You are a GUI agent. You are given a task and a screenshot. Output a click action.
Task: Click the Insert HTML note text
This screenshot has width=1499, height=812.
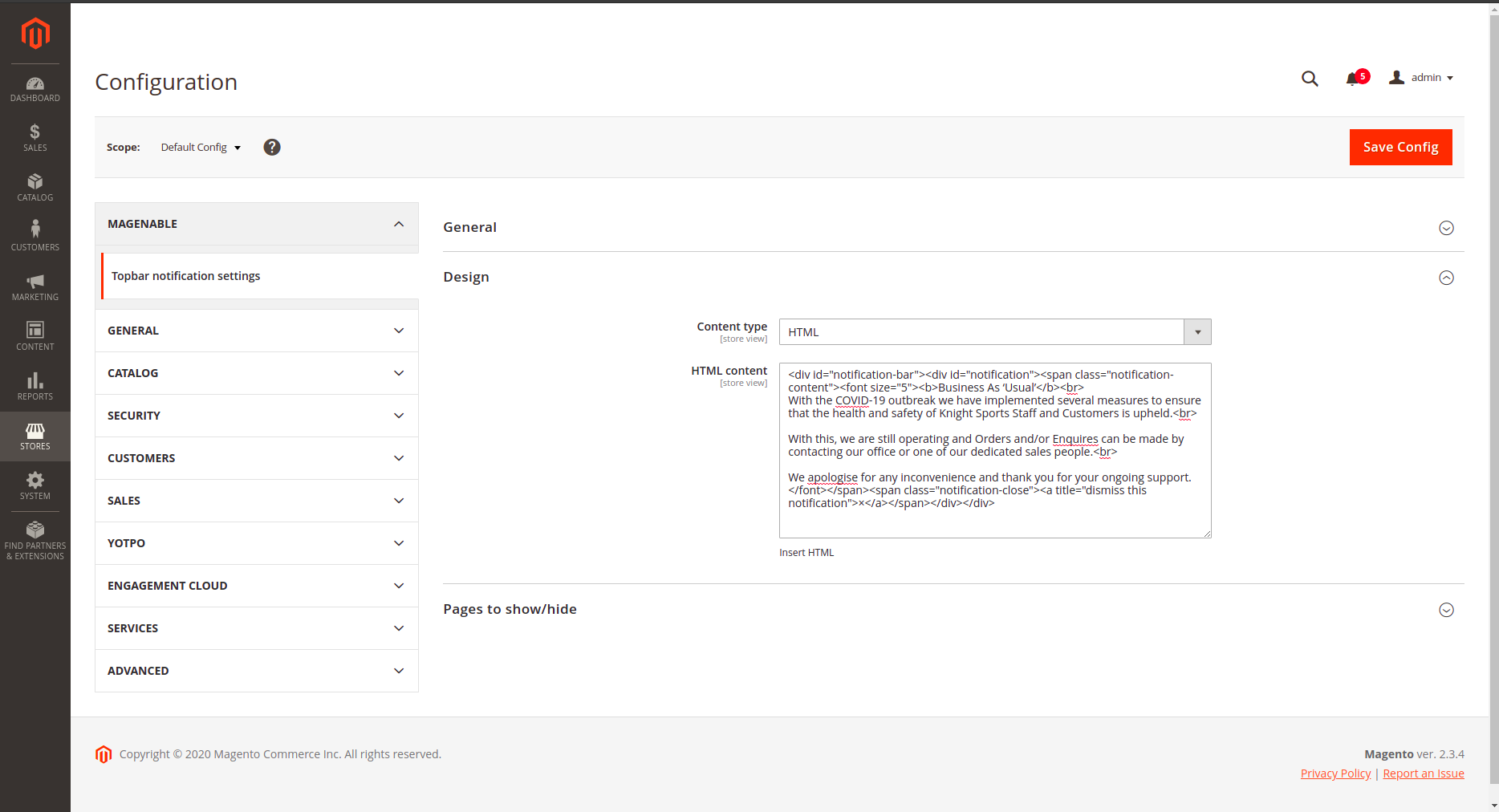806,553
